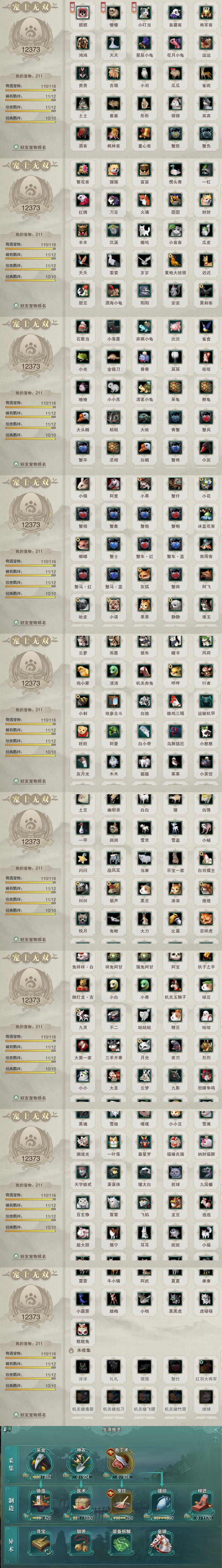Select the 装备拆解 equipment dismantle icon

(x=121, y=1545)
